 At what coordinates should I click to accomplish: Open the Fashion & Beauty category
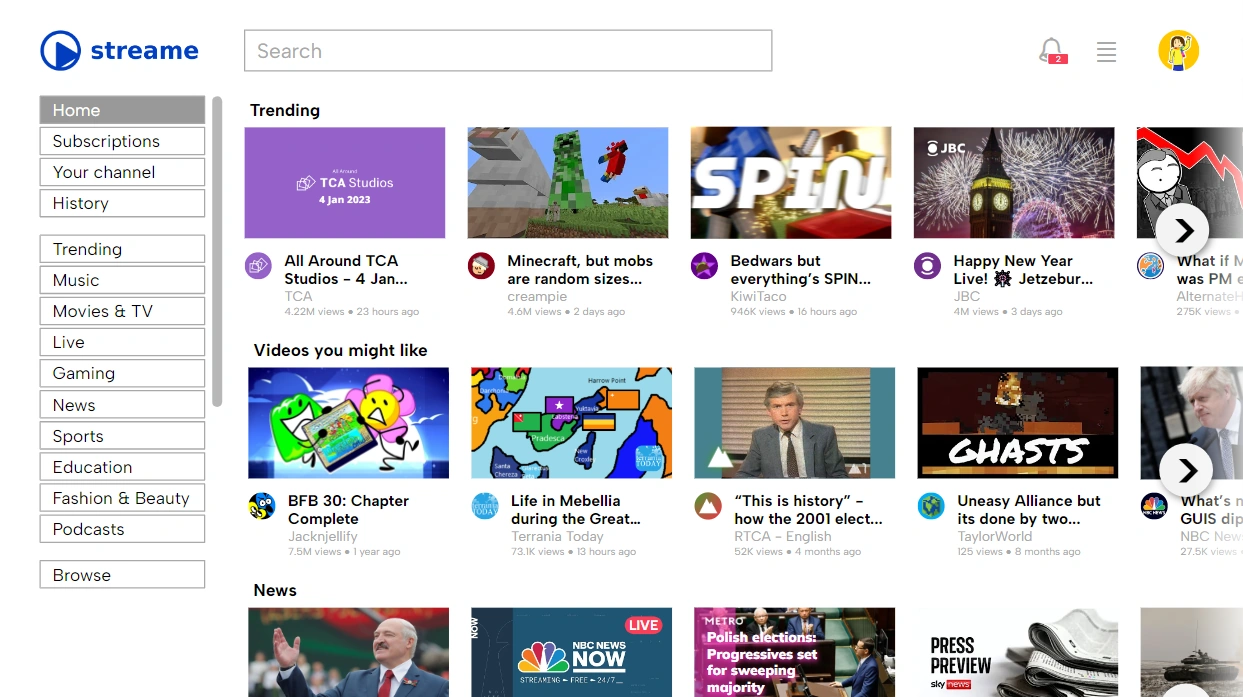(122, 498)
